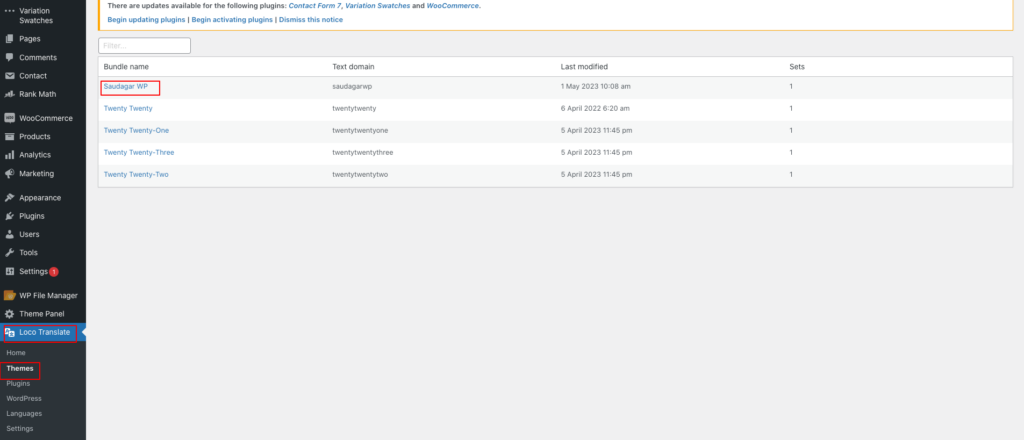Open the Twenty Twenty-Three theme bundle
The height and width of the screenshot is (440, 1024).
pos(138,152)
